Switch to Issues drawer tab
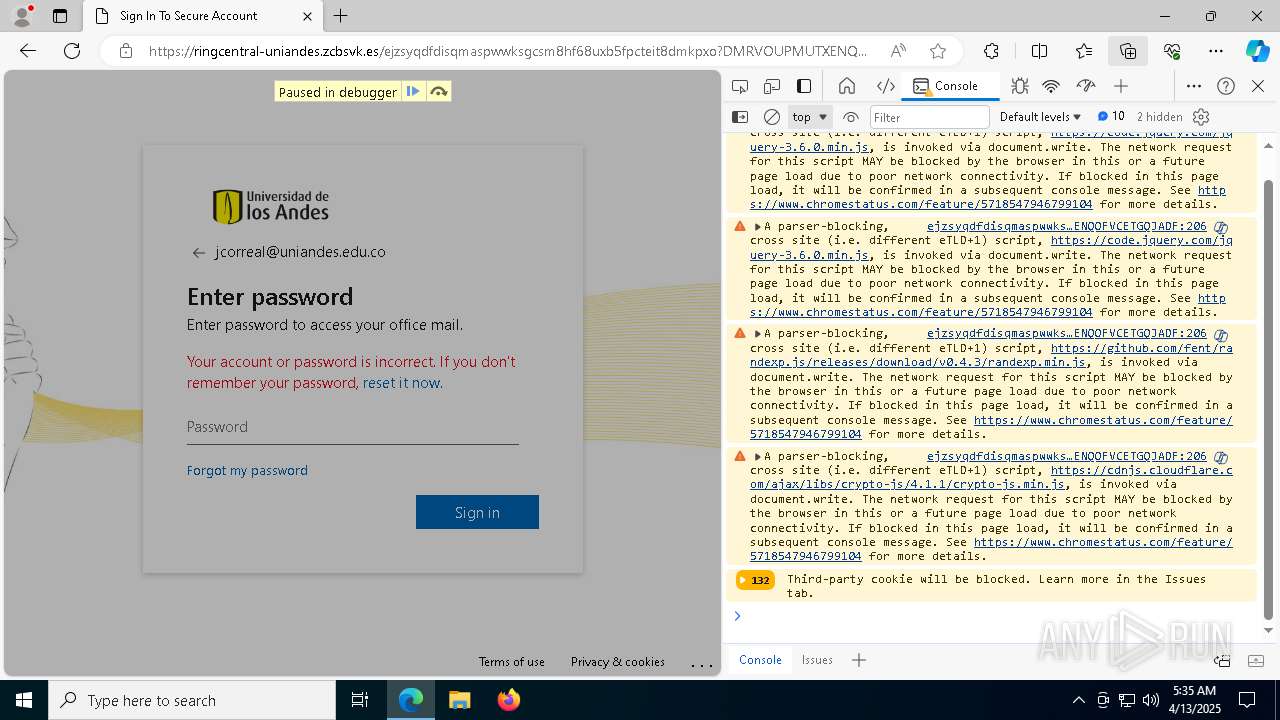 tap(817, 660)
